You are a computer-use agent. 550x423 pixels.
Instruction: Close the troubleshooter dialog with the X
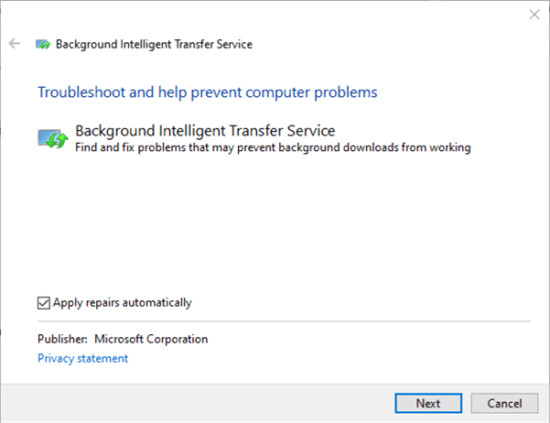[x=534, y=14]
